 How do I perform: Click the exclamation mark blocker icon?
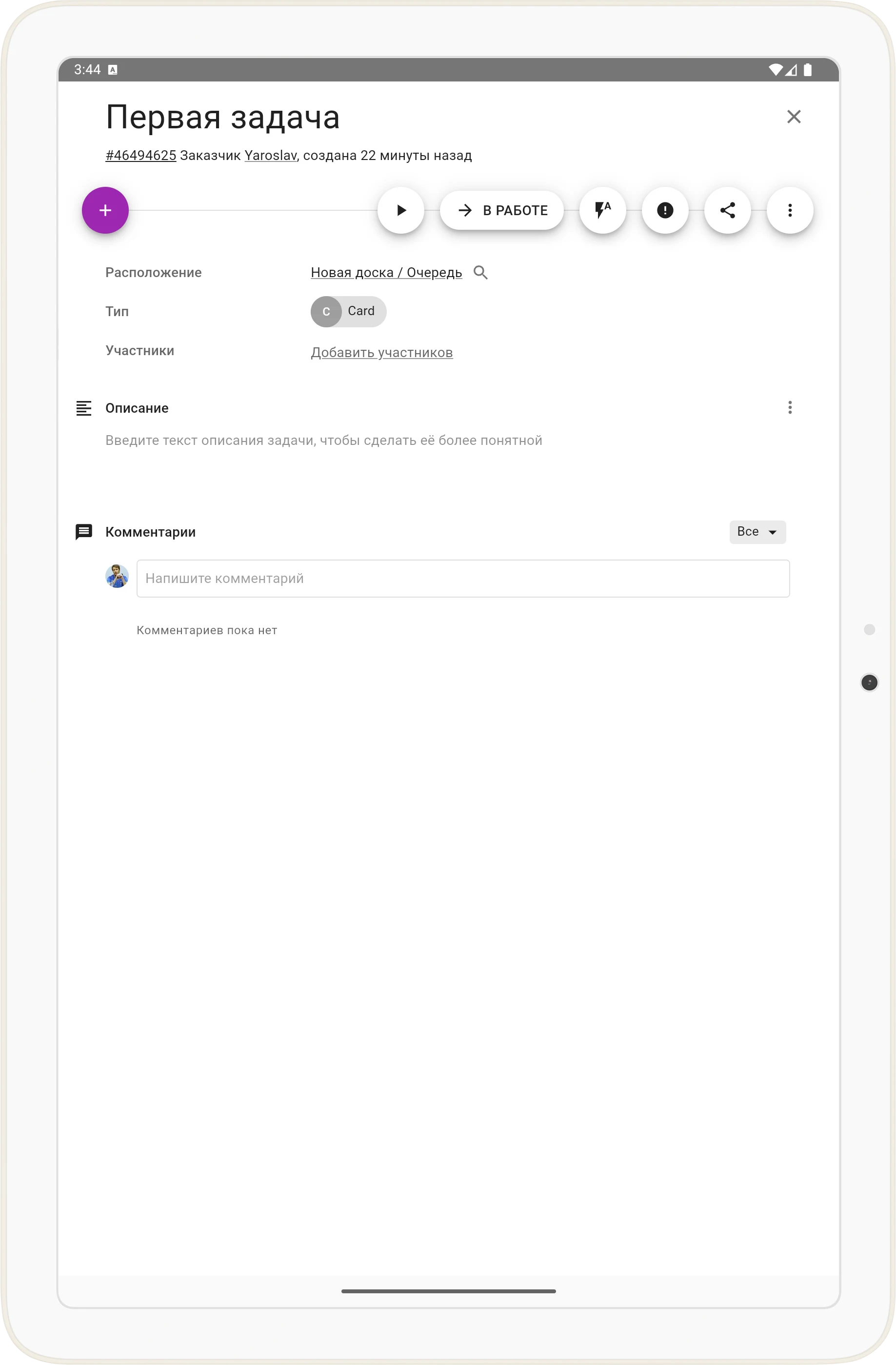point(665,210)
